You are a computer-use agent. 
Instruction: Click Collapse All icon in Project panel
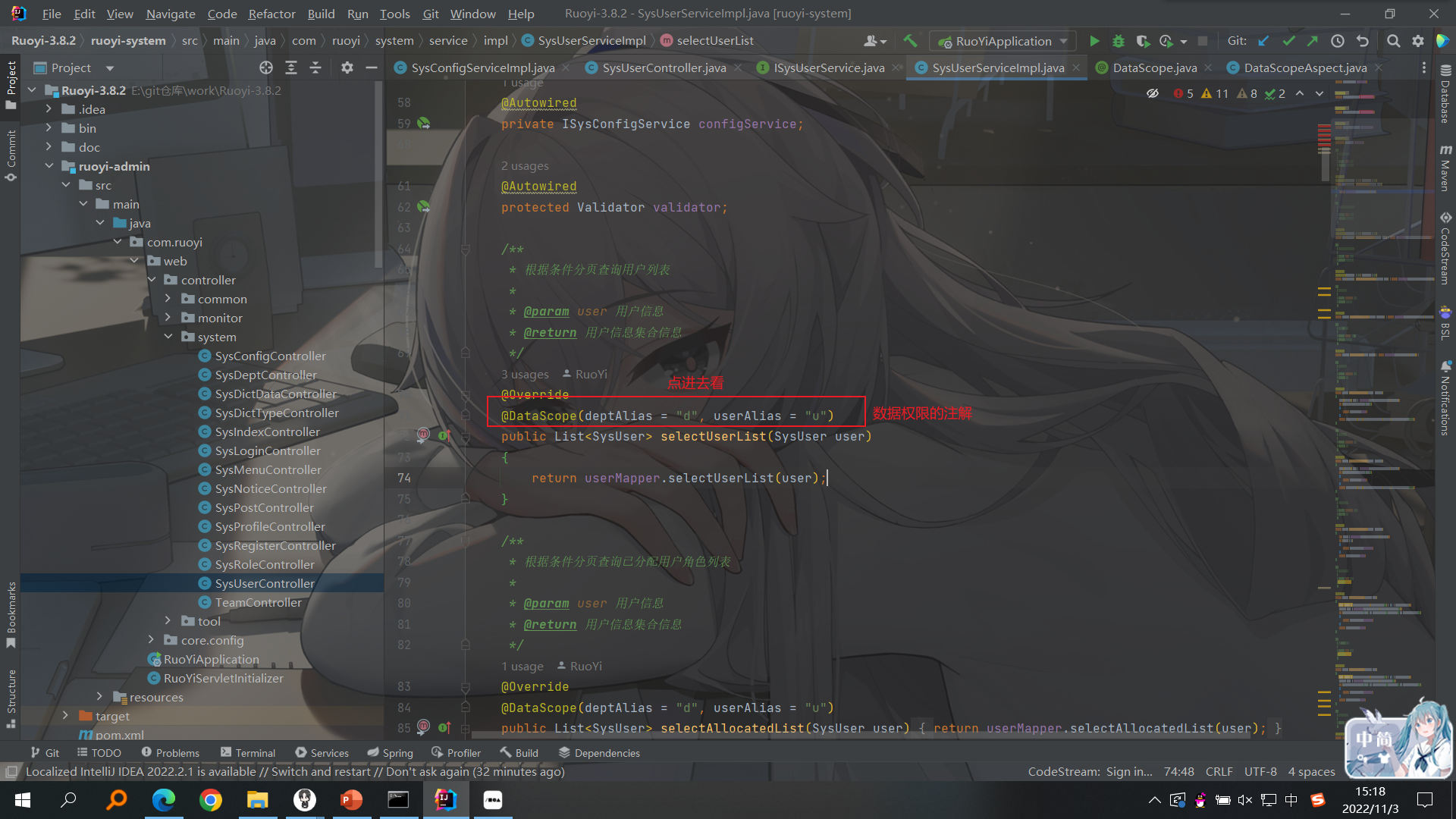pyautogui.click(x=315, y=67)
